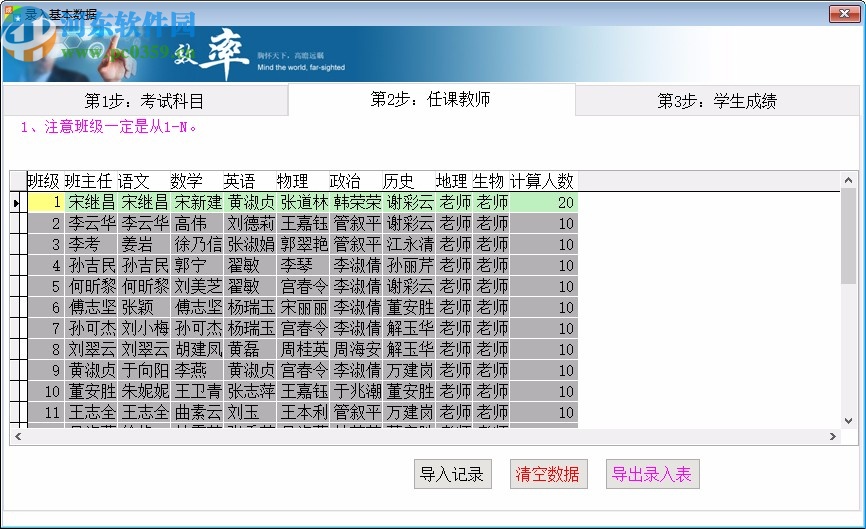
Task: Click the horizontal scrollbar left arrow
Action: coord(18,437)
